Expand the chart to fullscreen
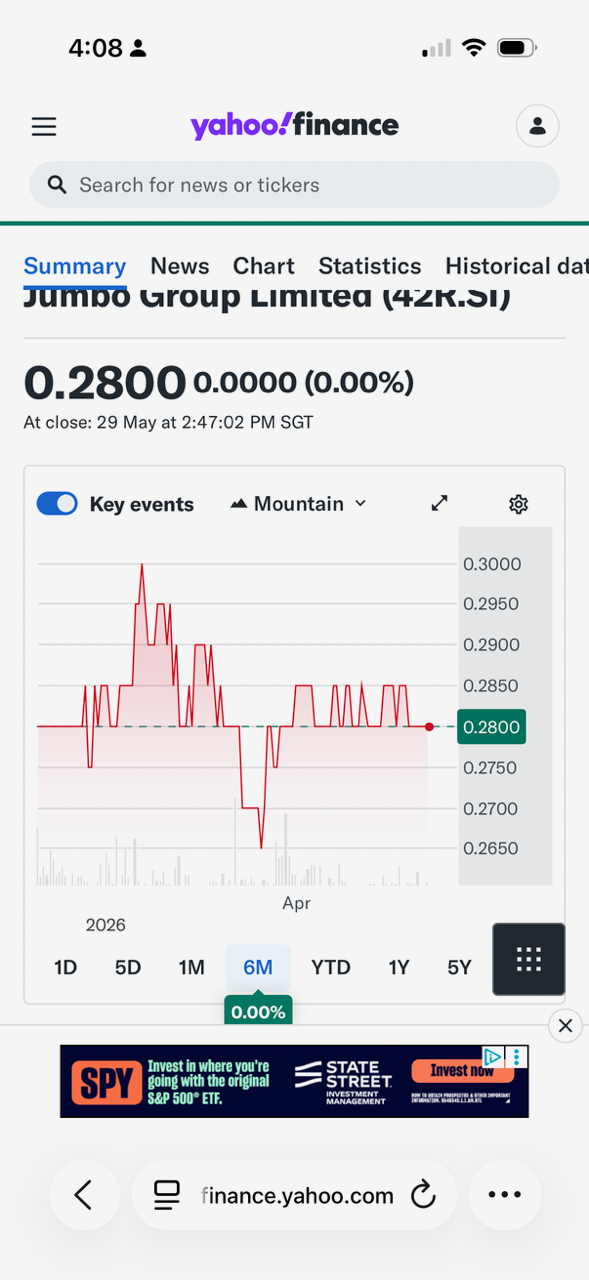 (x=439, y=504)
